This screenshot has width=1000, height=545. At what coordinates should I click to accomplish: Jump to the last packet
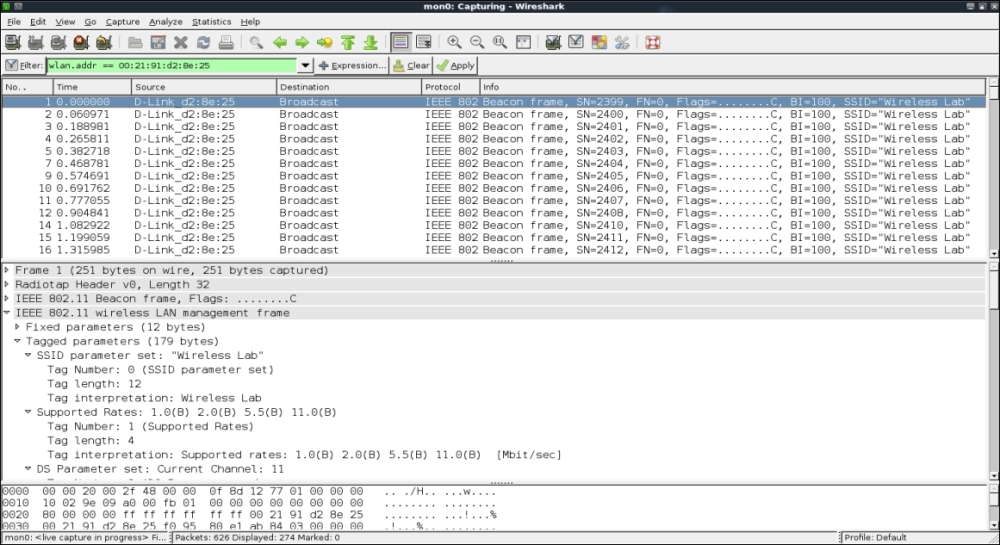371,43
